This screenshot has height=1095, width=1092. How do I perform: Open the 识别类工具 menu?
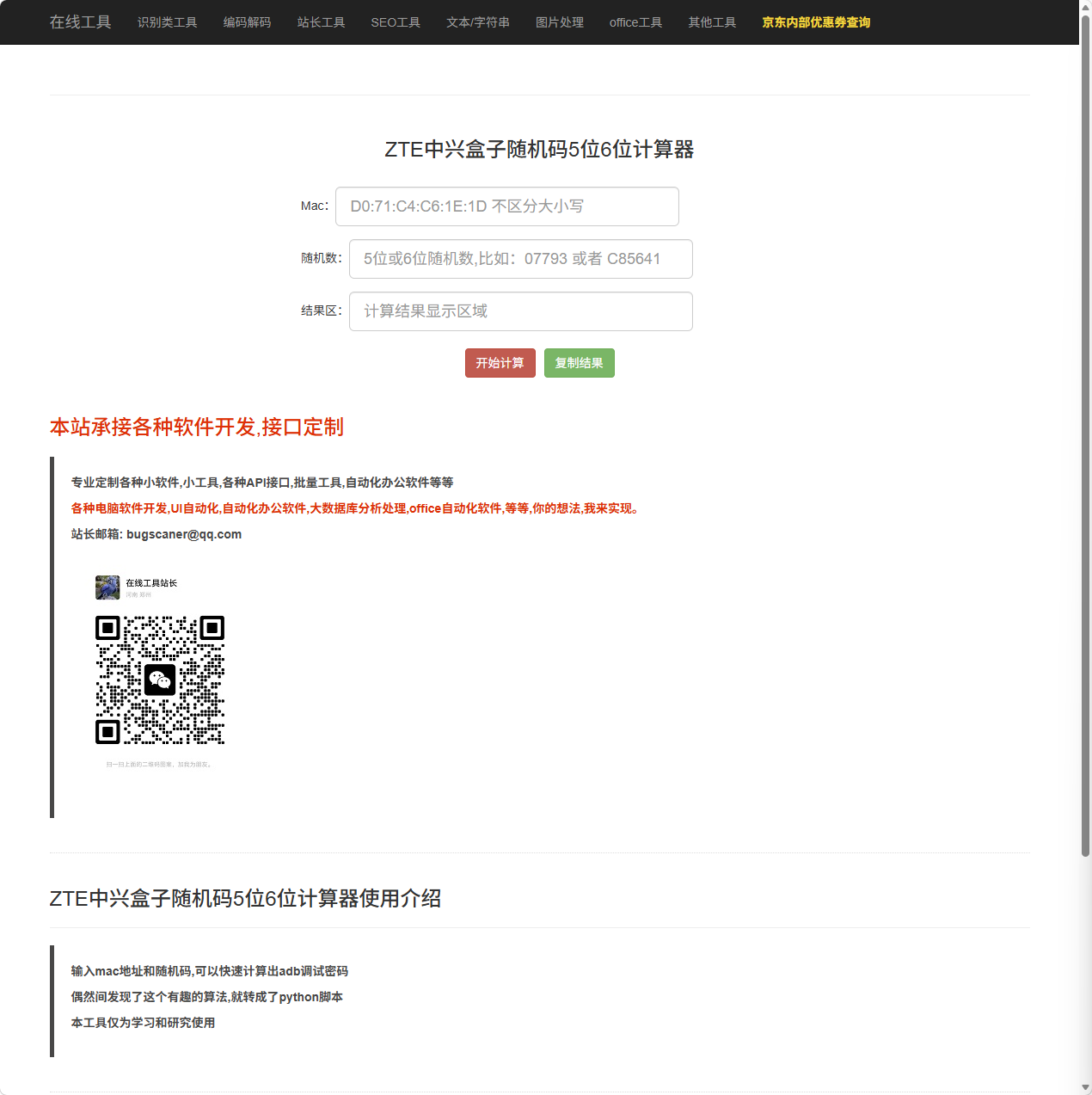point(167,22)
